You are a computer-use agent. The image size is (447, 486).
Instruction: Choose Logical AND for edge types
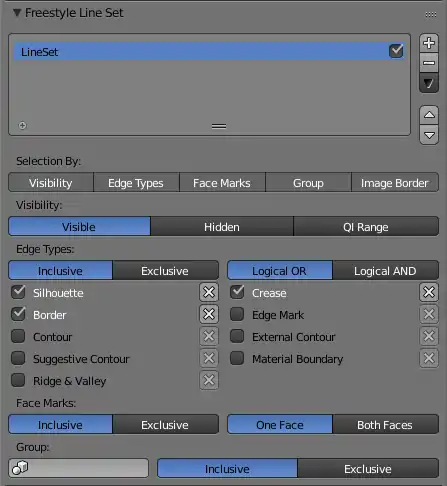pos(385,271)
